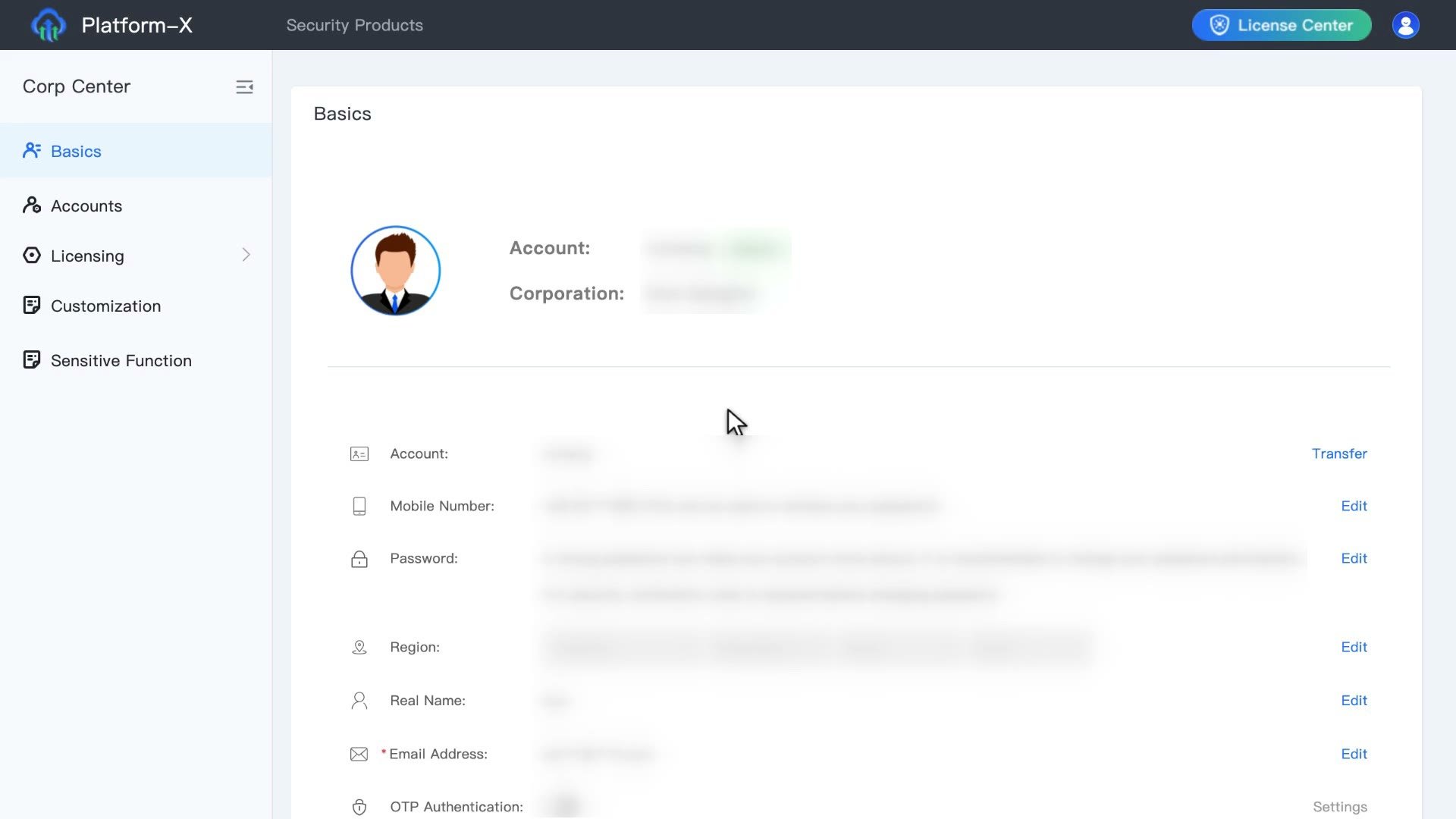Open the Accounts menu item
This screenshot has height=819, width=1456.
(x=136, y=206)
